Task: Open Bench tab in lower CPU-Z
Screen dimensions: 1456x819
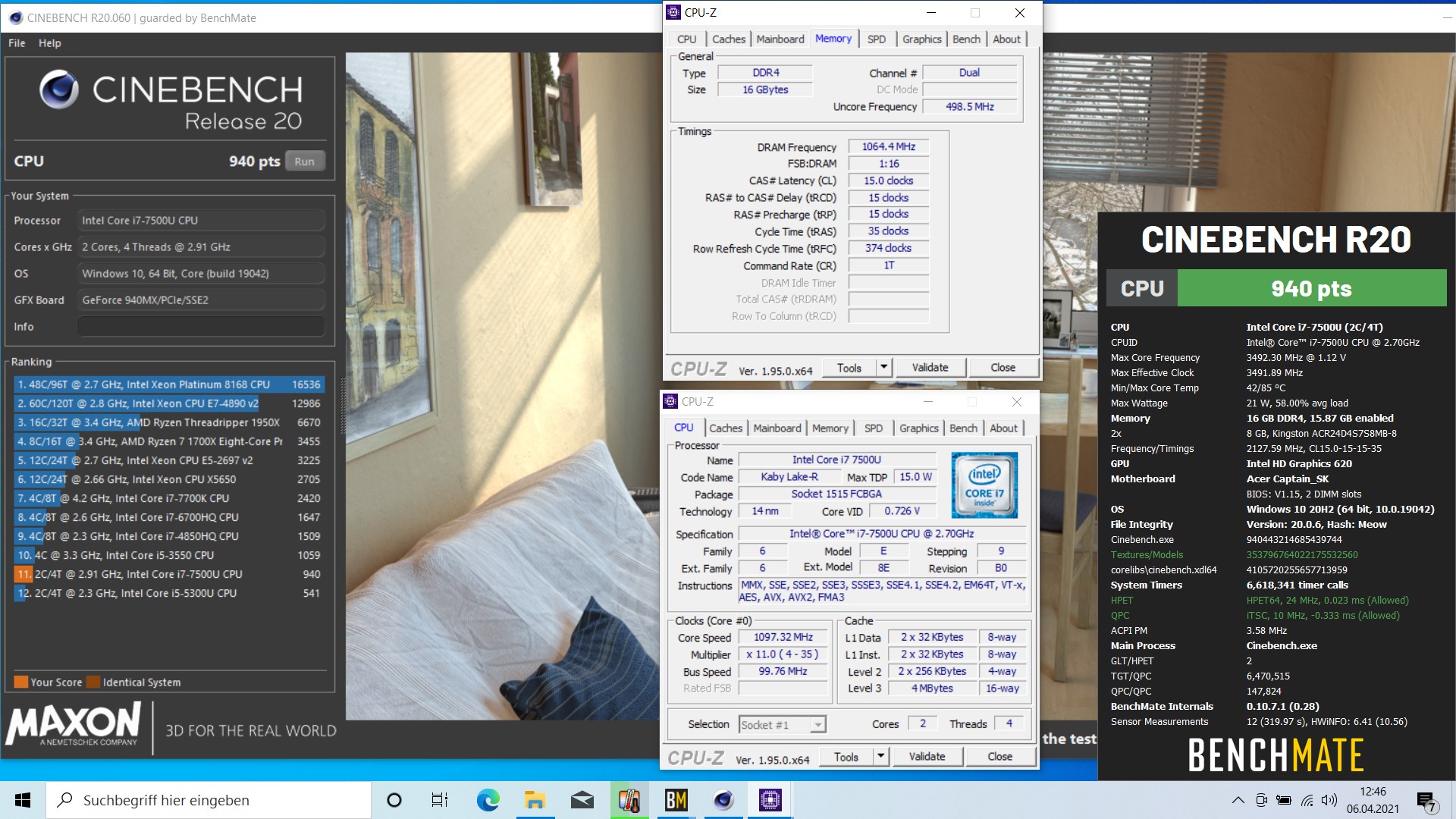Action: click(x=964, y=428)
